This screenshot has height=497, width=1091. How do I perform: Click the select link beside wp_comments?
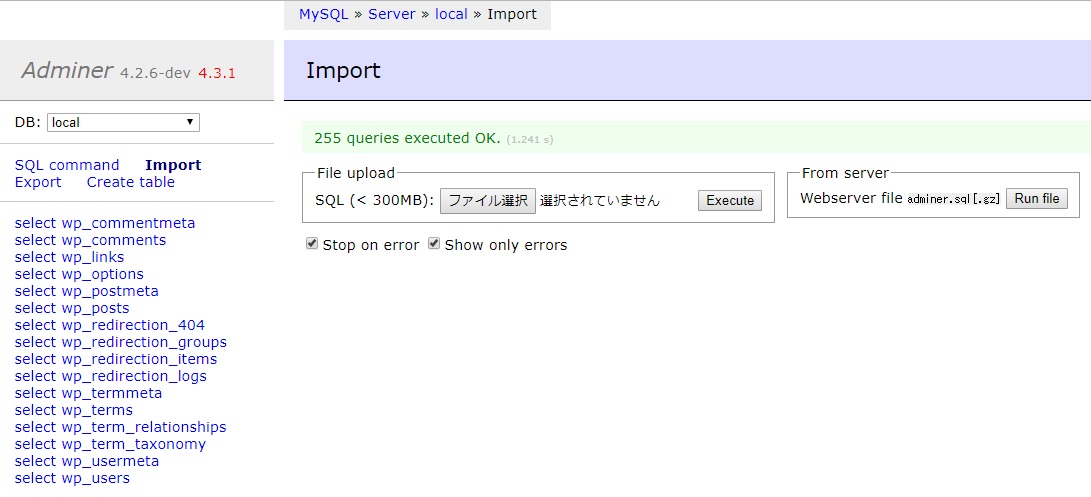click(35, 240)
